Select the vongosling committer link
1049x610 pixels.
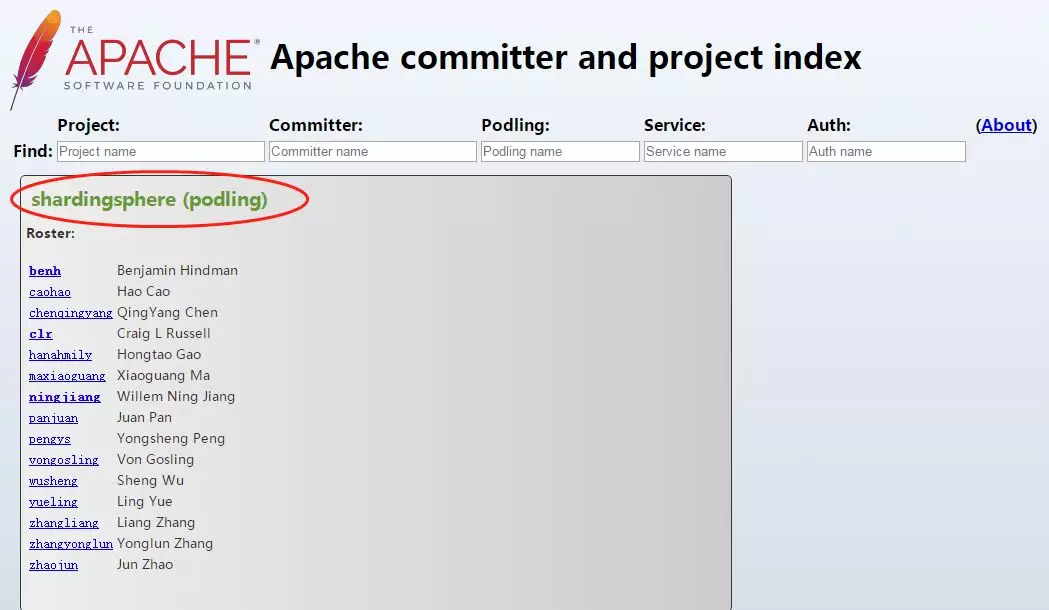coord(64,460)
